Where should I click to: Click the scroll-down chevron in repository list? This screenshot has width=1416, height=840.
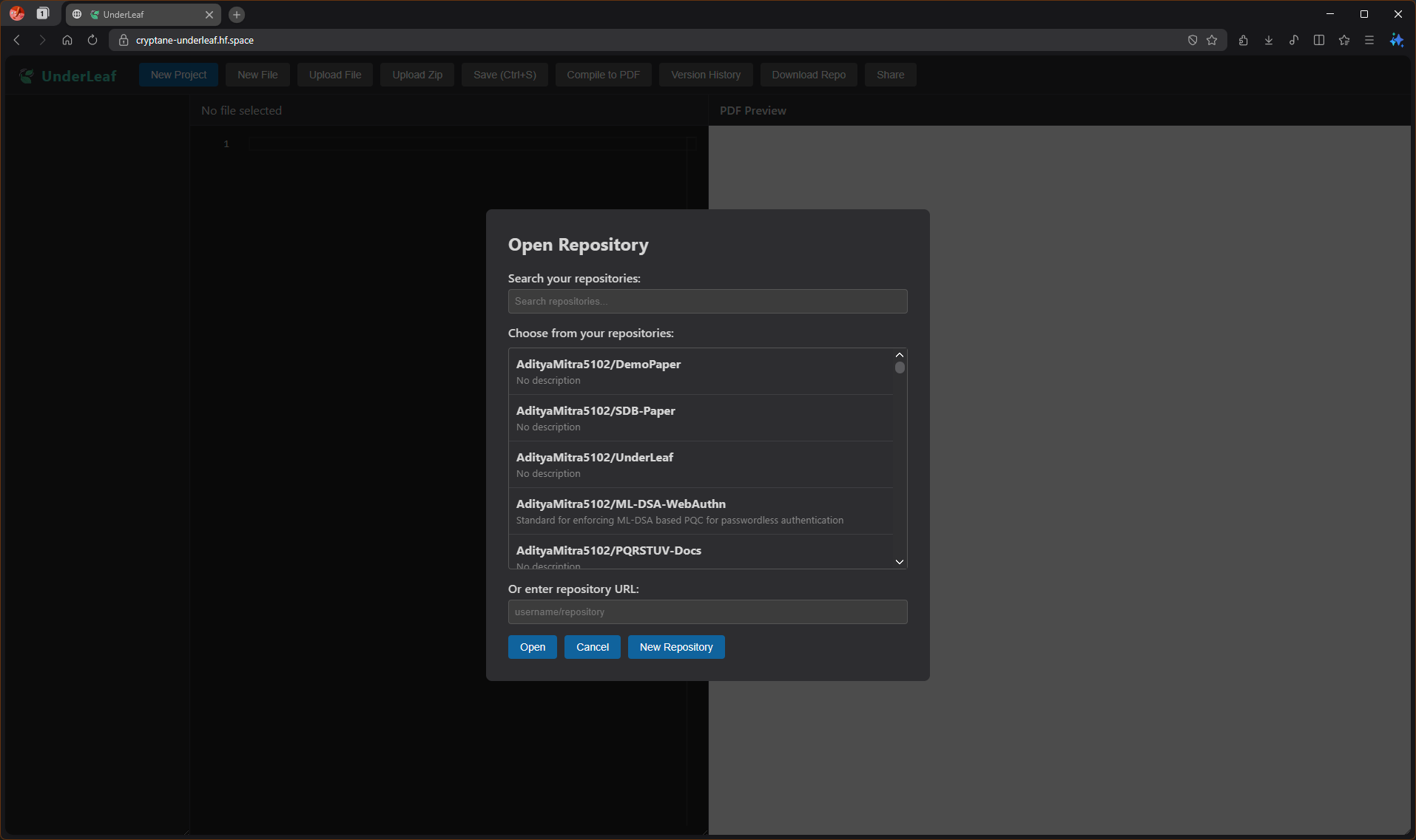pyautogui.click(x=900, y=562)
